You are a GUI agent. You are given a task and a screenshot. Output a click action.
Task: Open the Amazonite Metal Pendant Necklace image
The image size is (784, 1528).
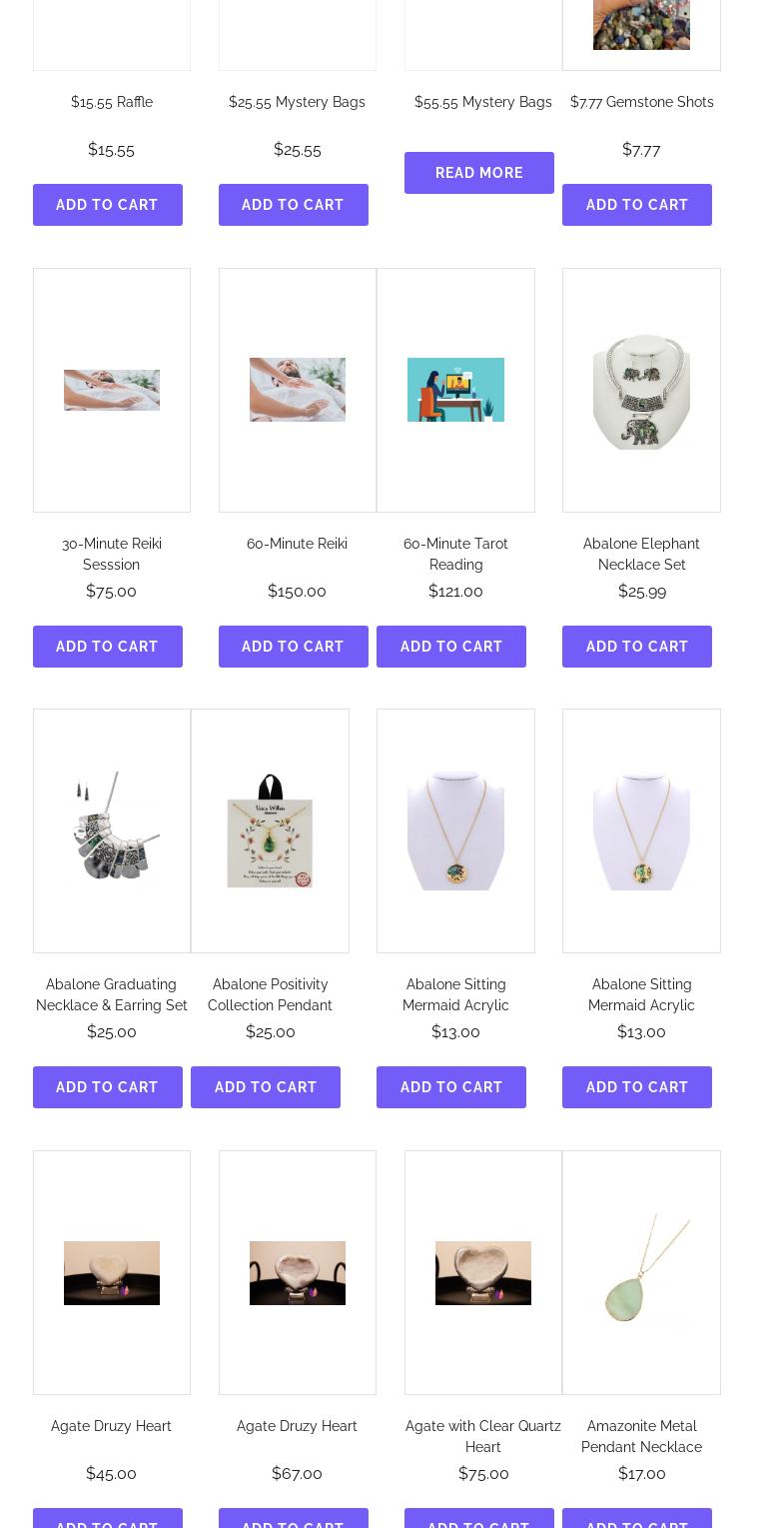(x=641, y=1272)
